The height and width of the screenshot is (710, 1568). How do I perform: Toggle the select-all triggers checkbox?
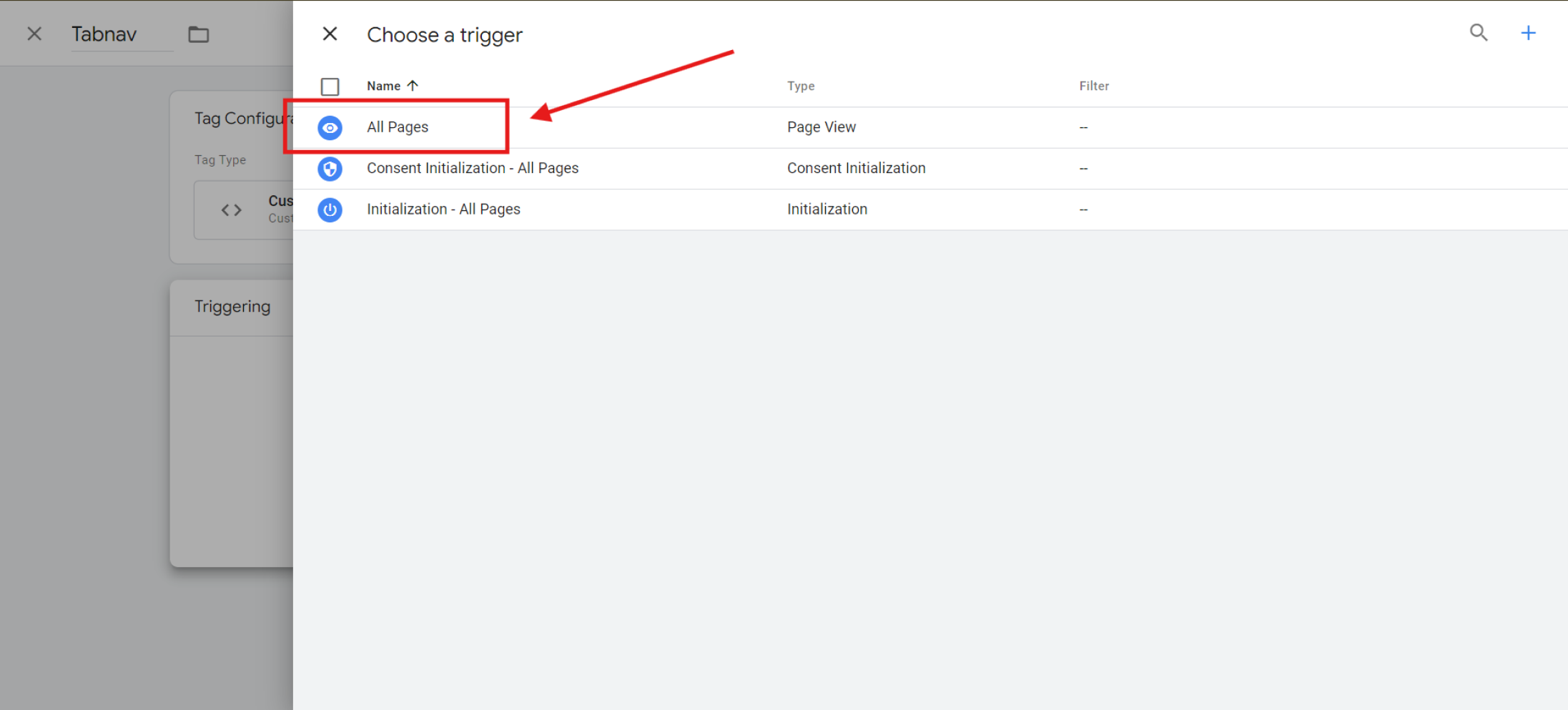click(x=330, y=87)
